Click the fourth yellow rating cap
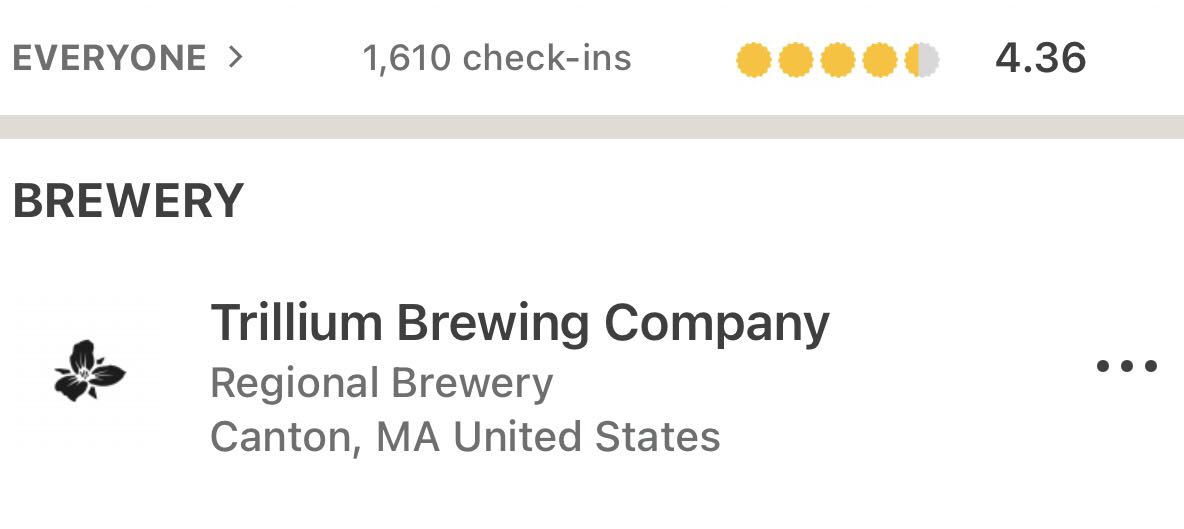Viewport: 1184px width, 529px height. point(879,60)
